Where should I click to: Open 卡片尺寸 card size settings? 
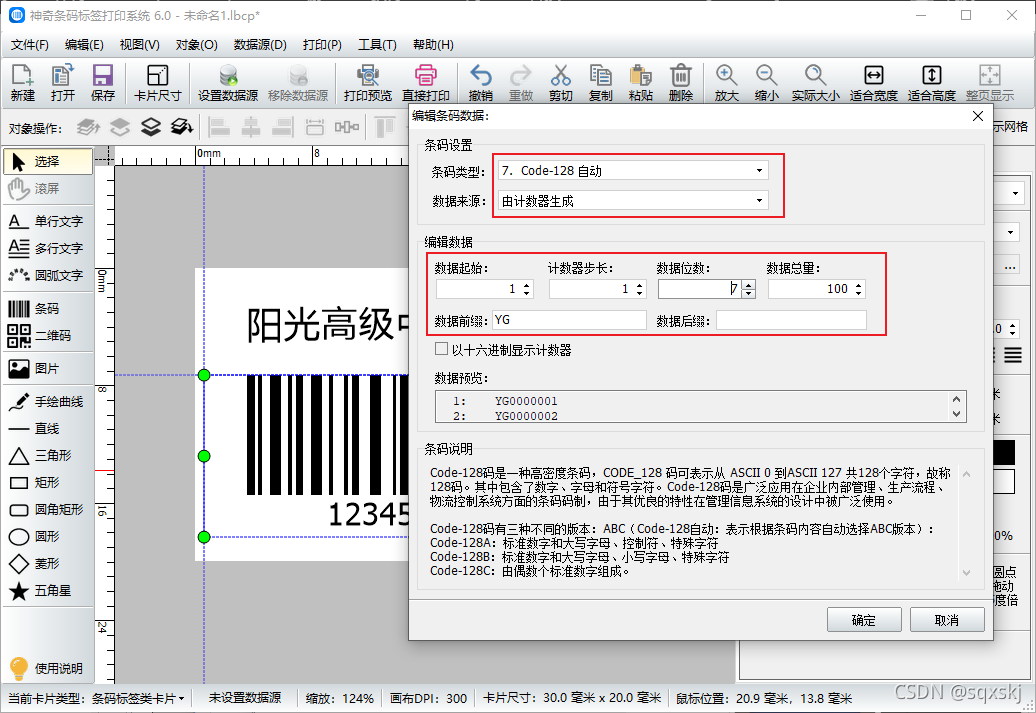coord(157,83)
